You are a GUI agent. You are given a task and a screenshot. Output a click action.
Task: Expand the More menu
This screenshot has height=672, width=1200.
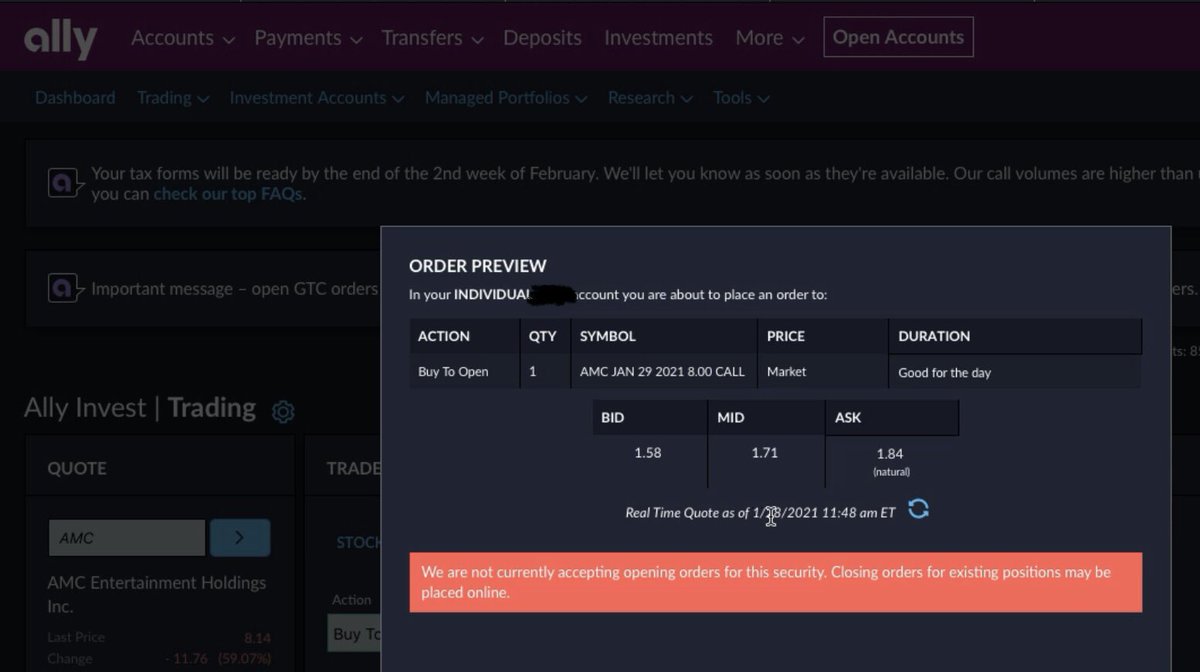click(x=769, y=38)
